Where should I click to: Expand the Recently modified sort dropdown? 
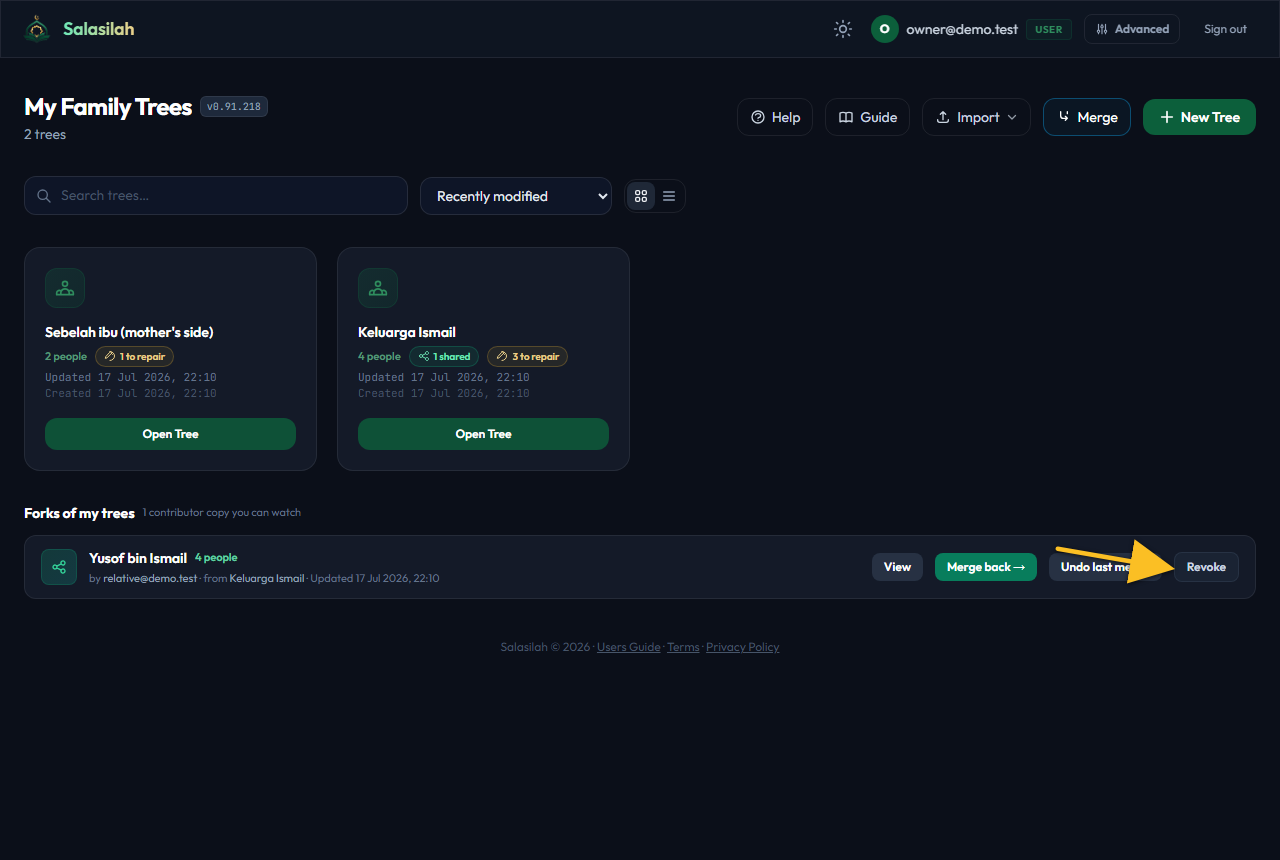click(x=516, y=196)
